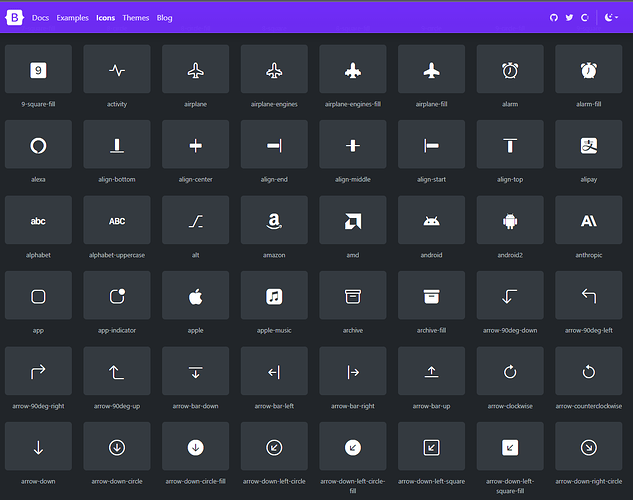The height and width of the screenshot is (500, 633).
Task: Select the 9-square-fill icon tile
Action: pos(38,69)
